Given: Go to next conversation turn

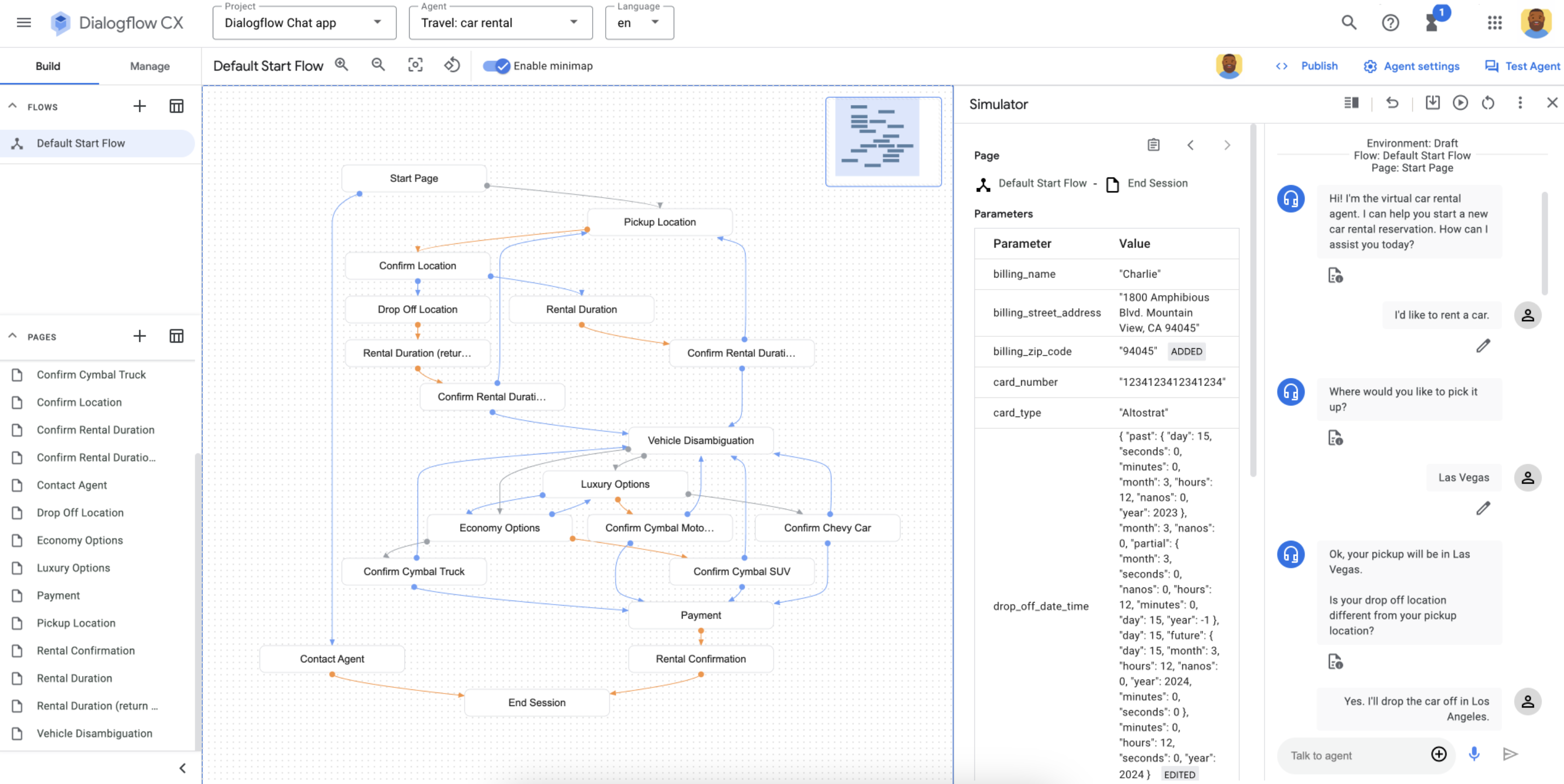Looking at the screenshot, I should pos(1227,145).
